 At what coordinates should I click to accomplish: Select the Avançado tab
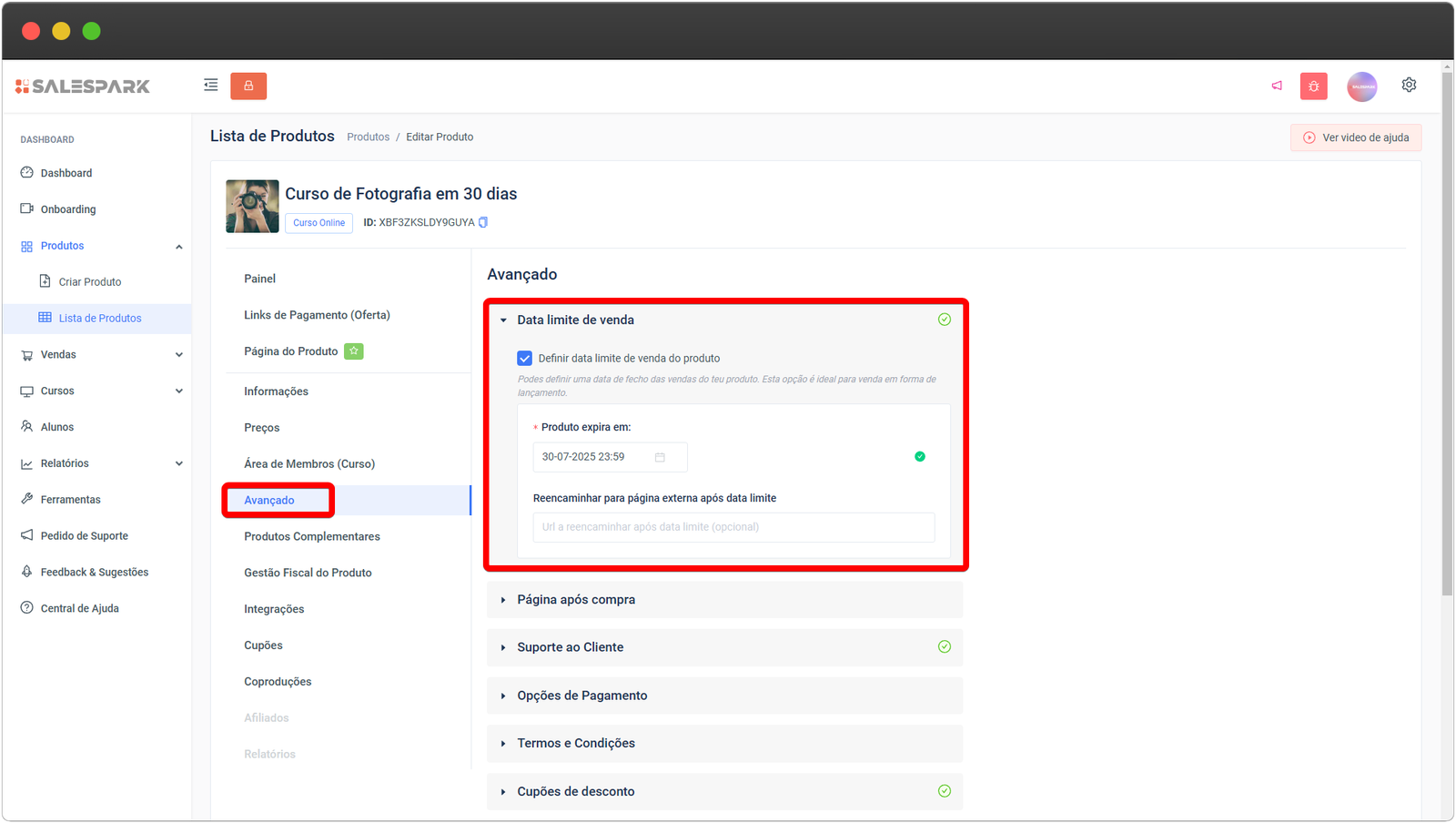point(269,501)
